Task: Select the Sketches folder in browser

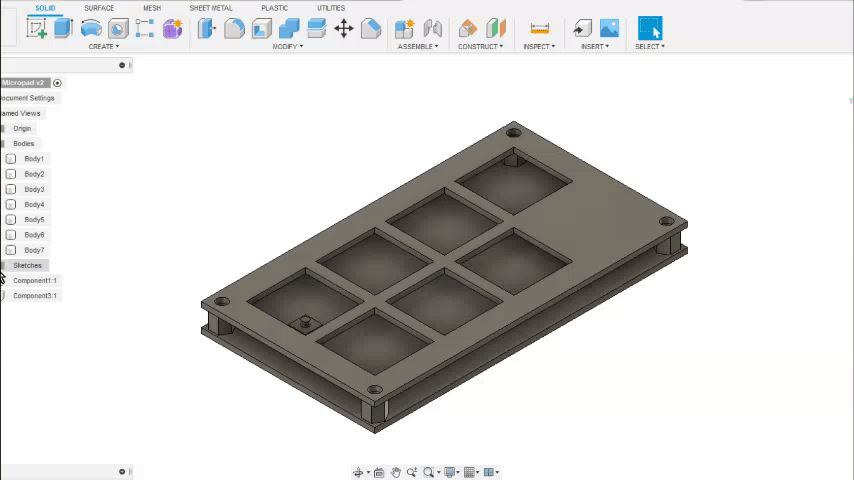Action: (x=27, y=265)
